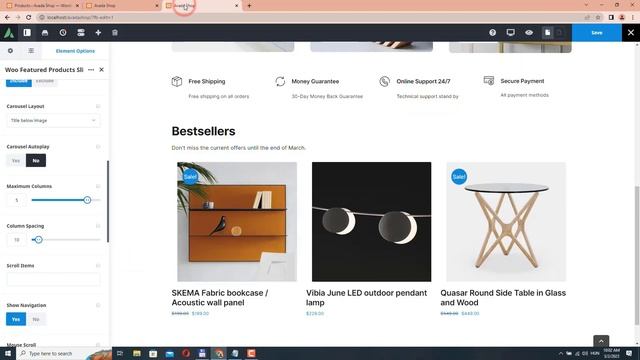
Task: Click the SKEMA bookcase product image
Action: pyautogui.click(x=237, y=222)
